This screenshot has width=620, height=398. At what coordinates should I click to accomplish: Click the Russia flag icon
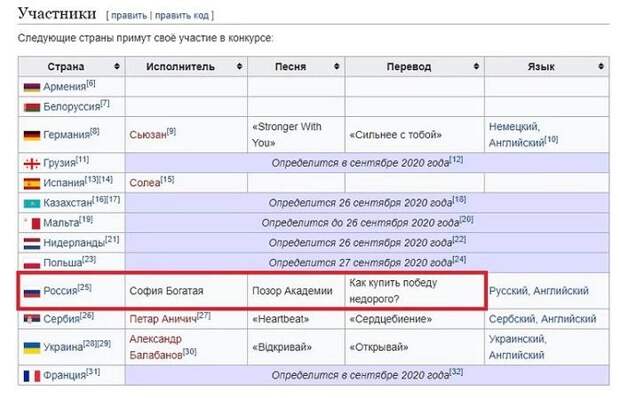click(x=32, y=292)
